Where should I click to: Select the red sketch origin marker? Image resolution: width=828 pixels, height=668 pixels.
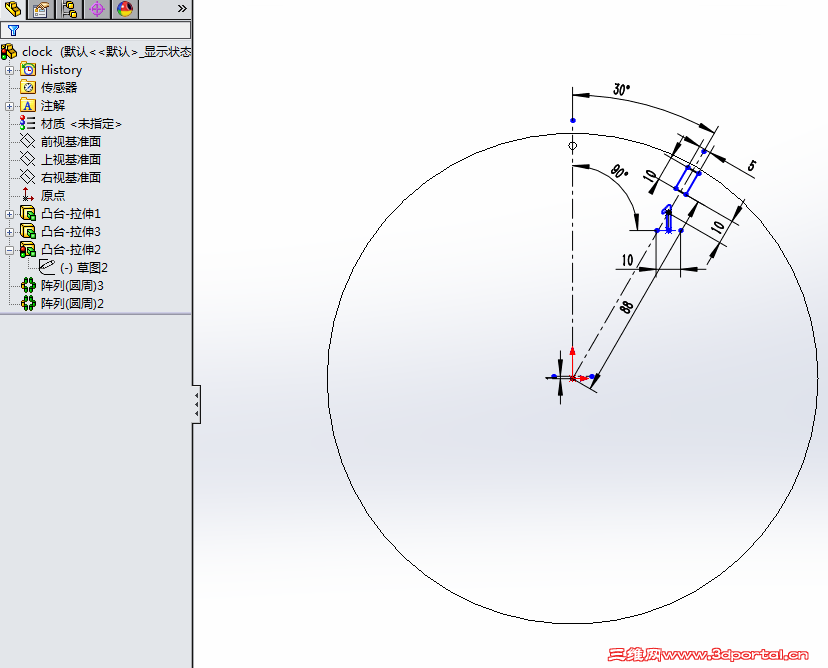click(x=573, y=378)
